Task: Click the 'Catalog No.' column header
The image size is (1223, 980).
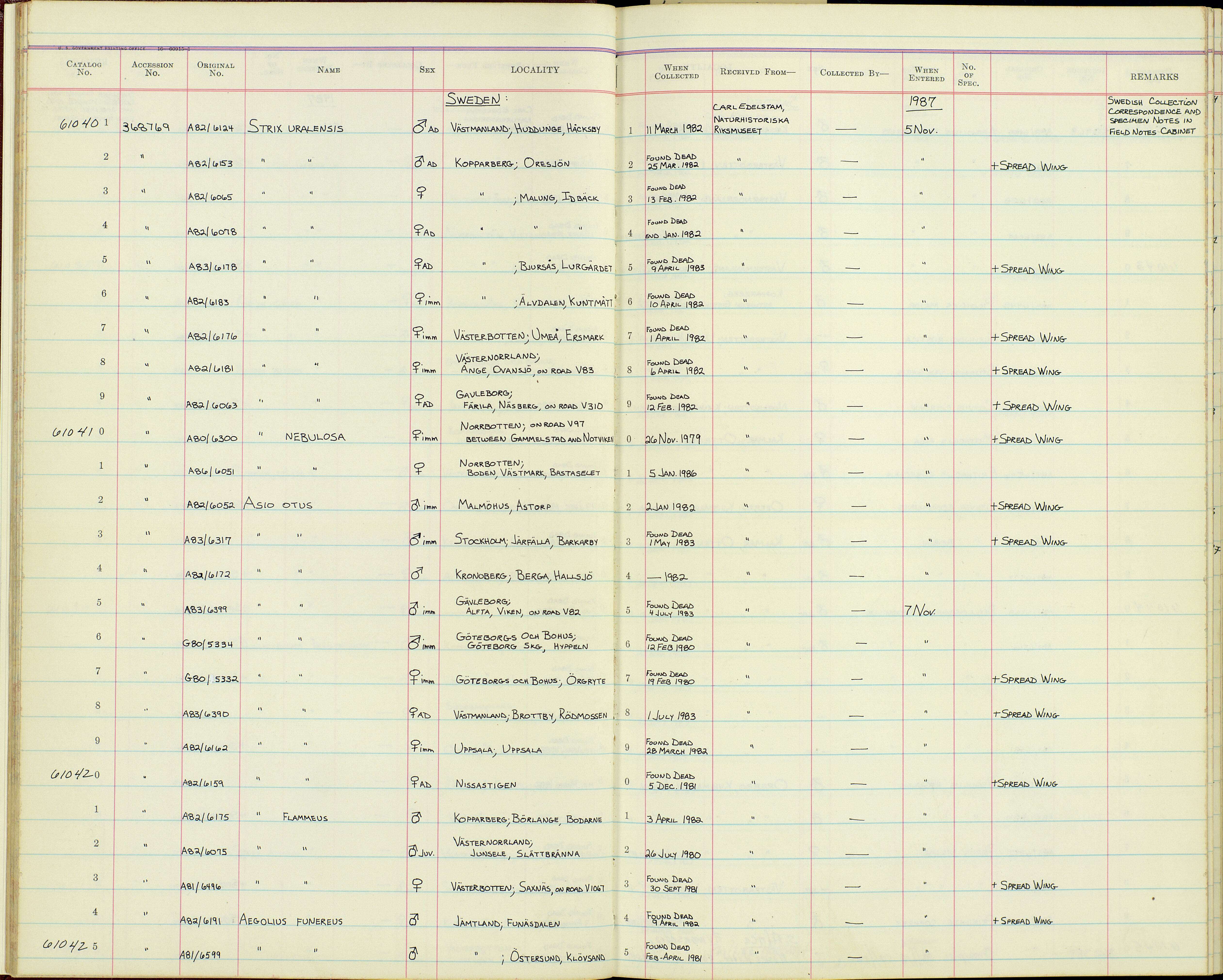Action: pyautogui.click(x=84, y=68)
